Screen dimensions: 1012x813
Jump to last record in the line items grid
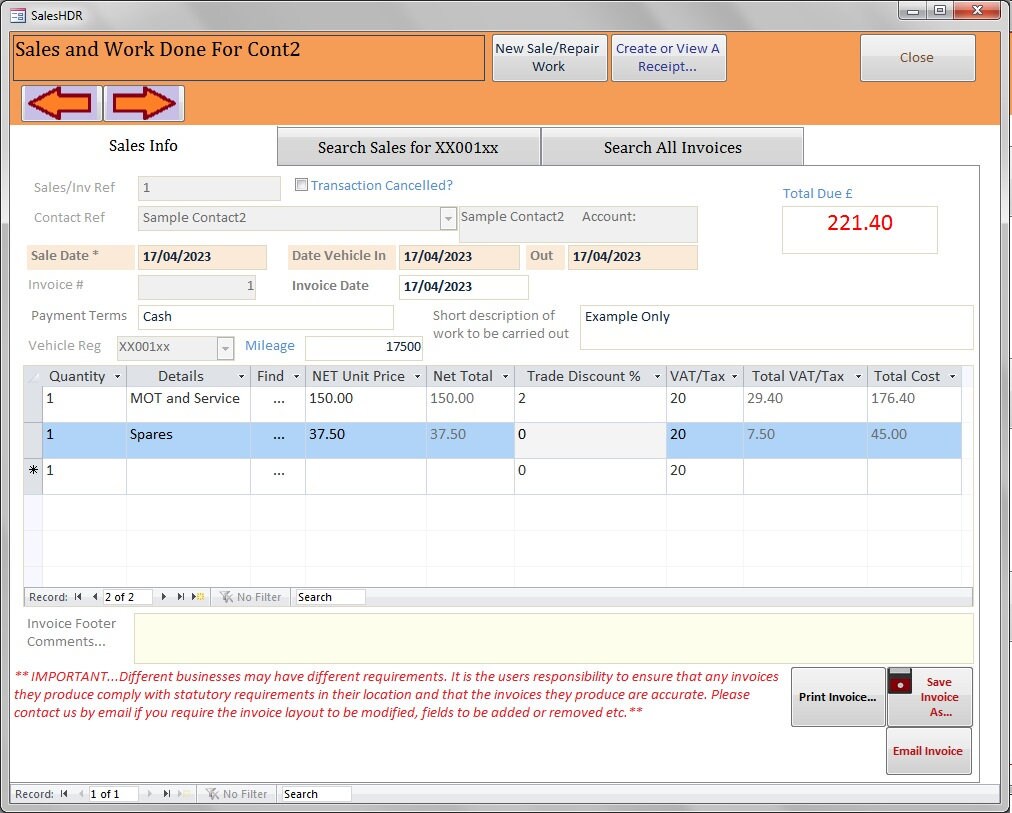[182, 597]
